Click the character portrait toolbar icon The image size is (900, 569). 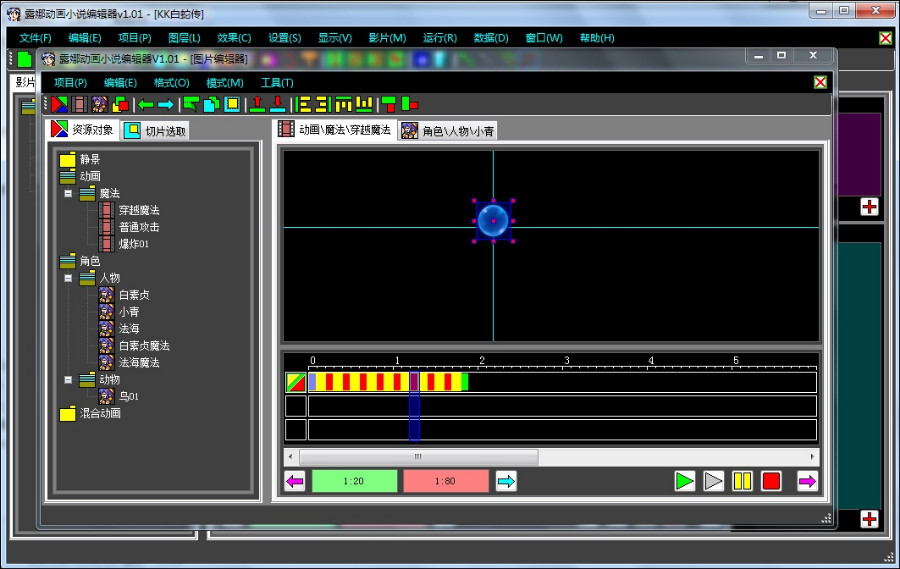point(100,104)
